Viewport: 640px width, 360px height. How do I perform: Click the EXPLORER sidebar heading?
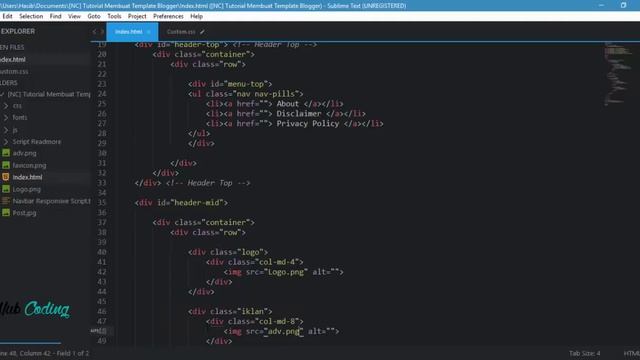[x=18, y=31]
